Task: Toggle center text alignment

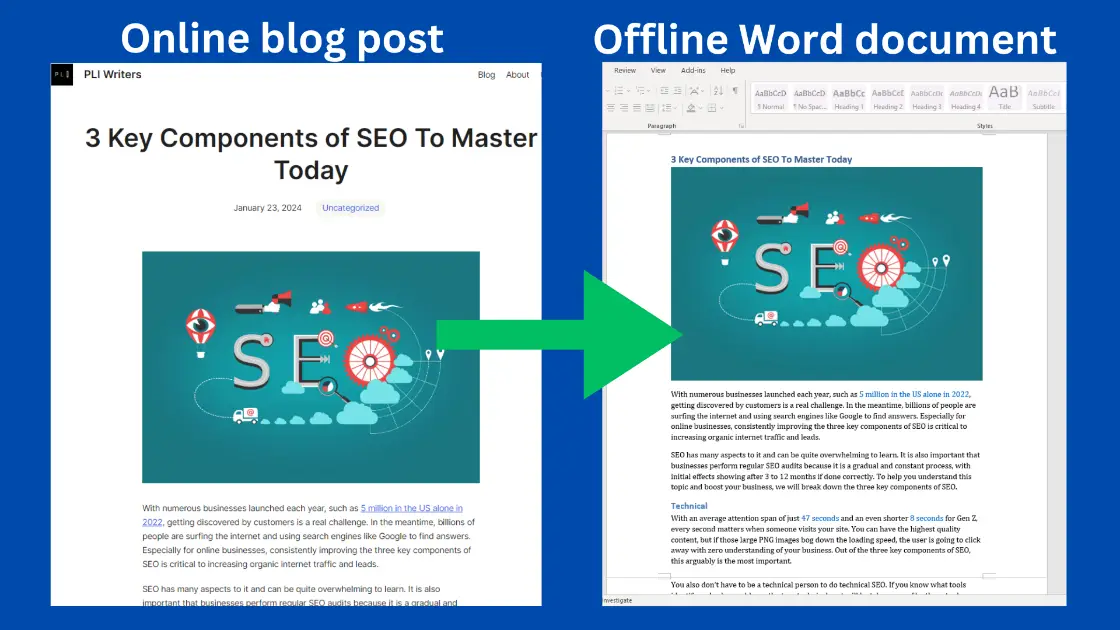Action: click(624, 108)
